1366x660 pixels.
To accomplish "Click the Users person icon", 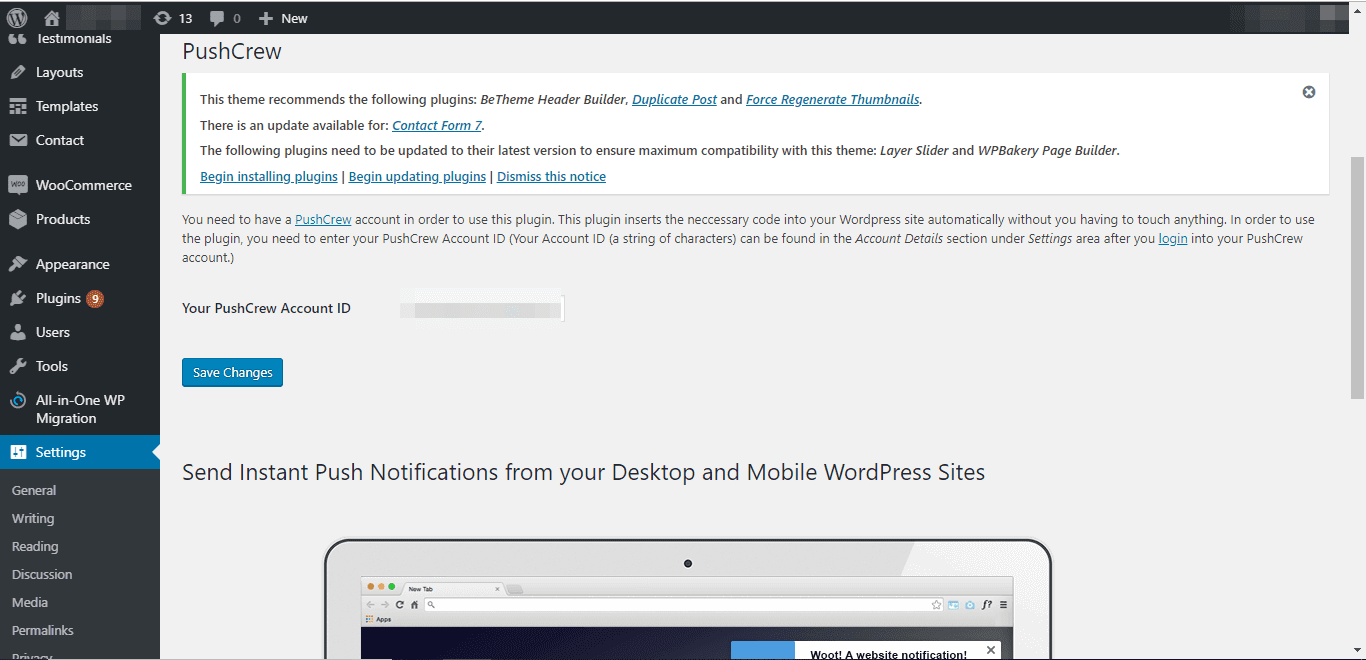I will click(17, 332).
